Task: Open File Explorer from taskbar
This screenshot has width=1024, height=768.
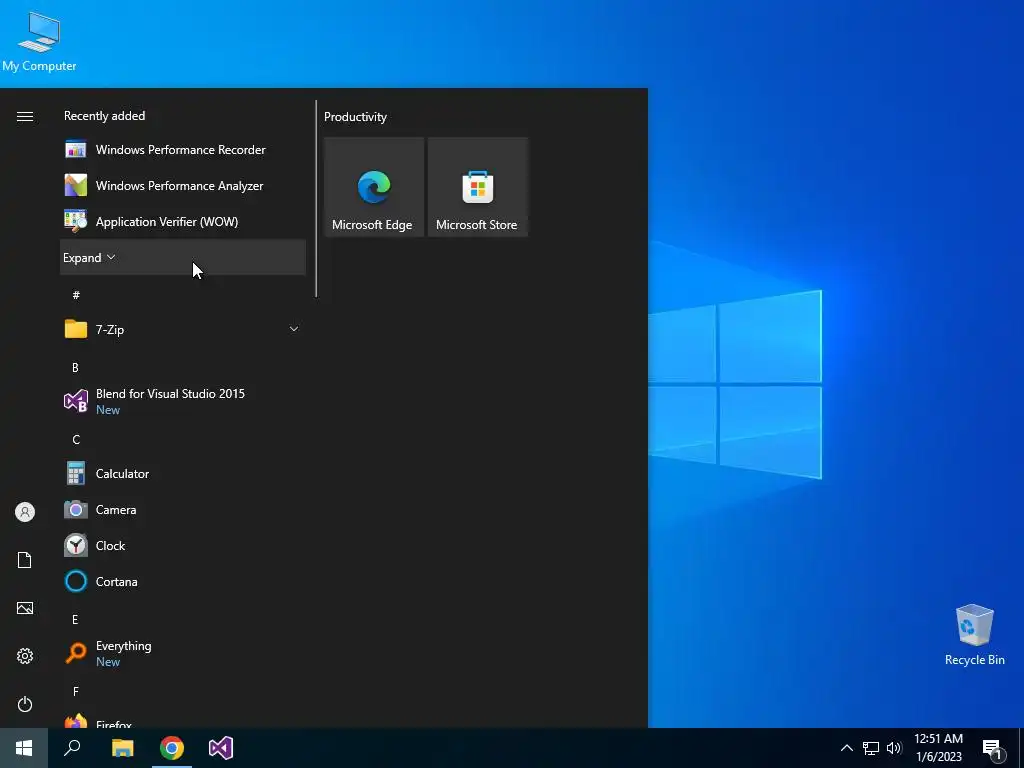Action: click(122, 748)
